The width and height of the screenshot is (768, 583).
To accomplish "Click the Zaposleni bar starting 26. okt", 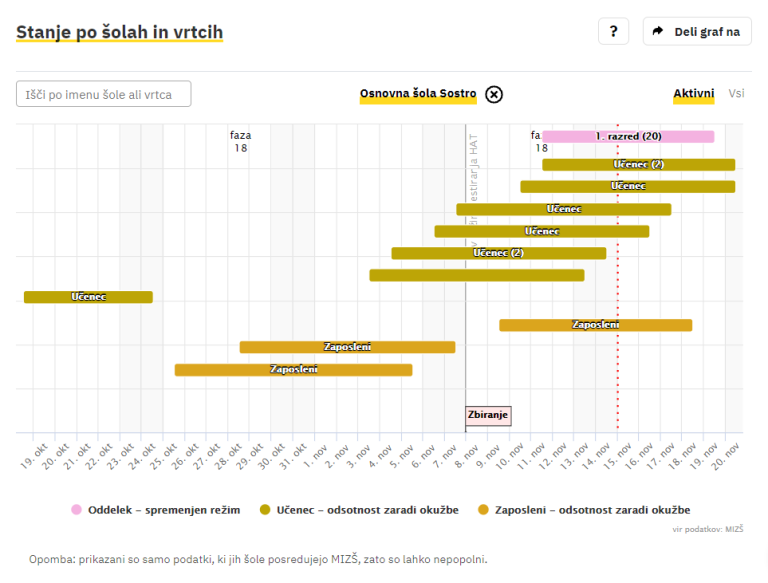I will 293,370.
